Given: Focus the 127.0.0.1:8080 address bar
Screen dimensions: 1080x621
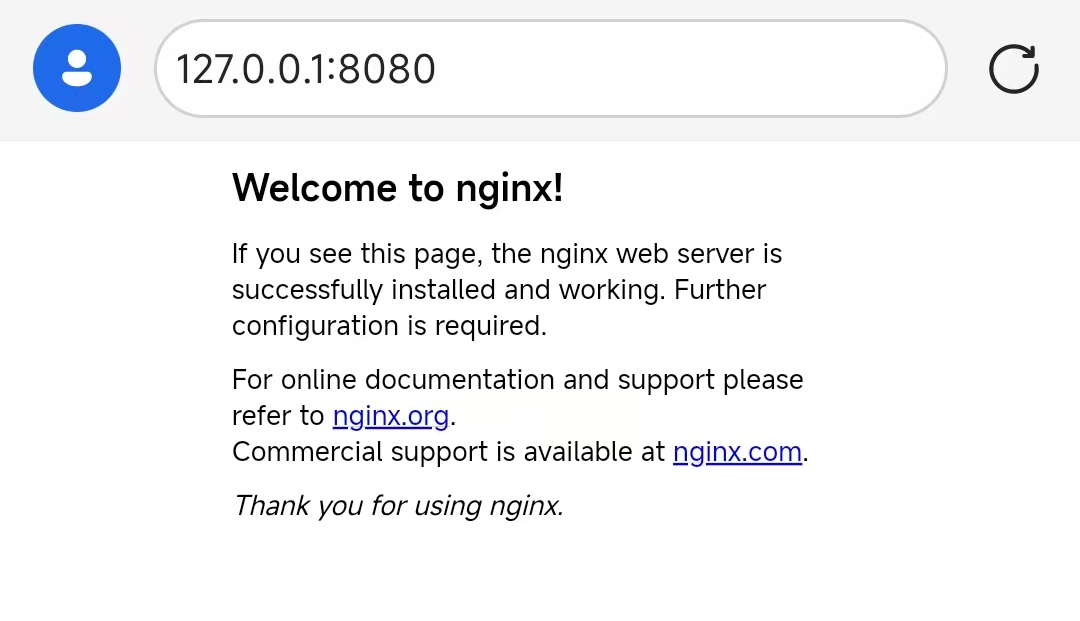Looking at the screenshot, I should point(550,68).
